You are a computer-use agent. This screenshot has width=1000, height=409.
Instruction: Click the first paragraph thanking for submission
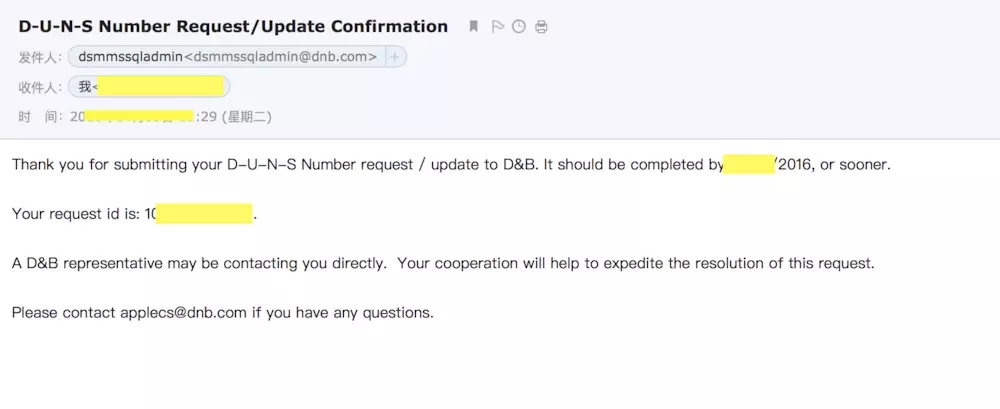pos(360,165)
